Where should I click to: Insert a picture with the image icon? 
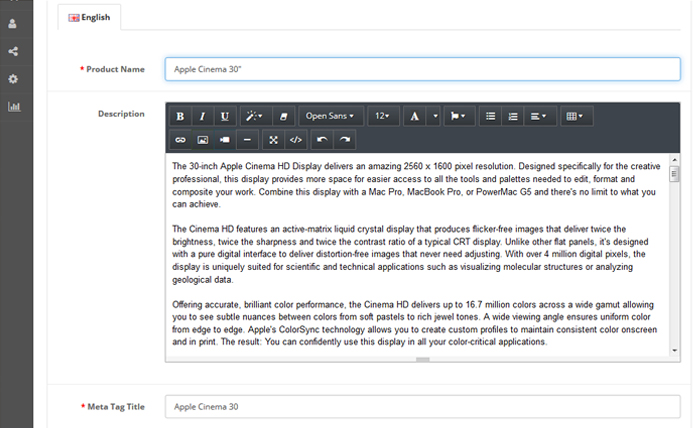click(x=202, y=140)
